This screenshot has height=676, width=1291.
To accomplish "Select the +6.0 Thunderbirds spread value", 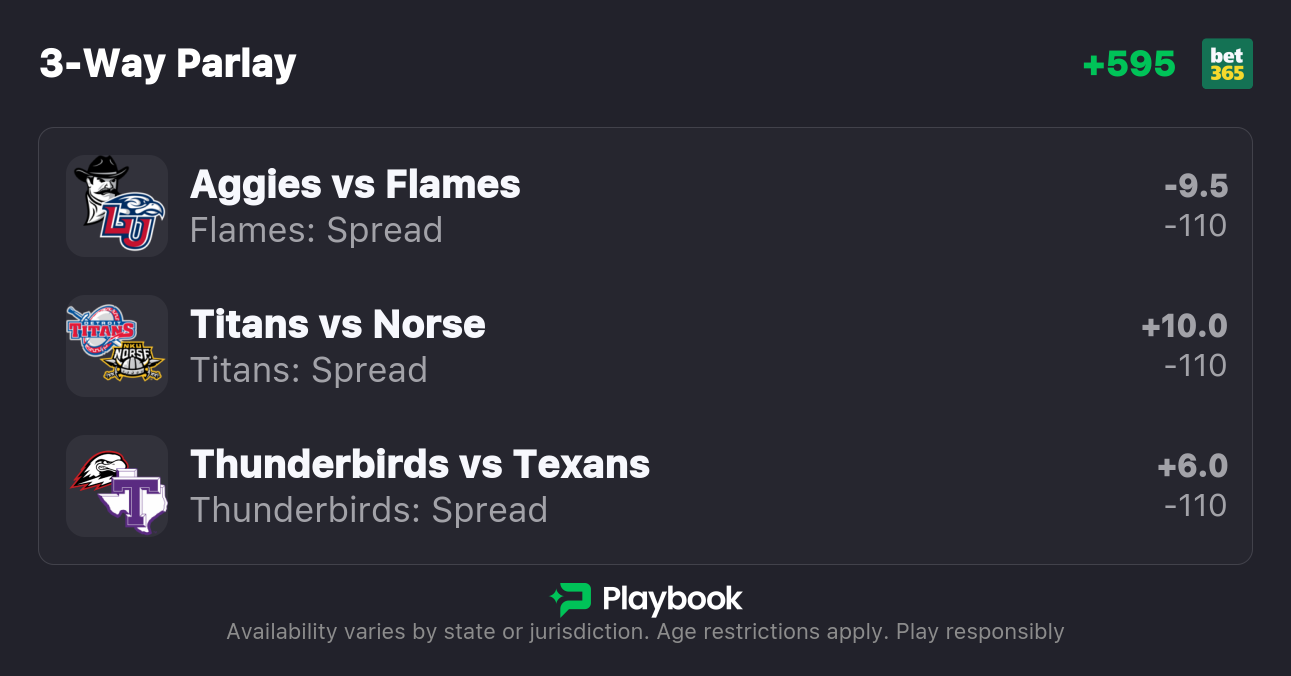I will pyautogui.click(x=1192, y=466).
